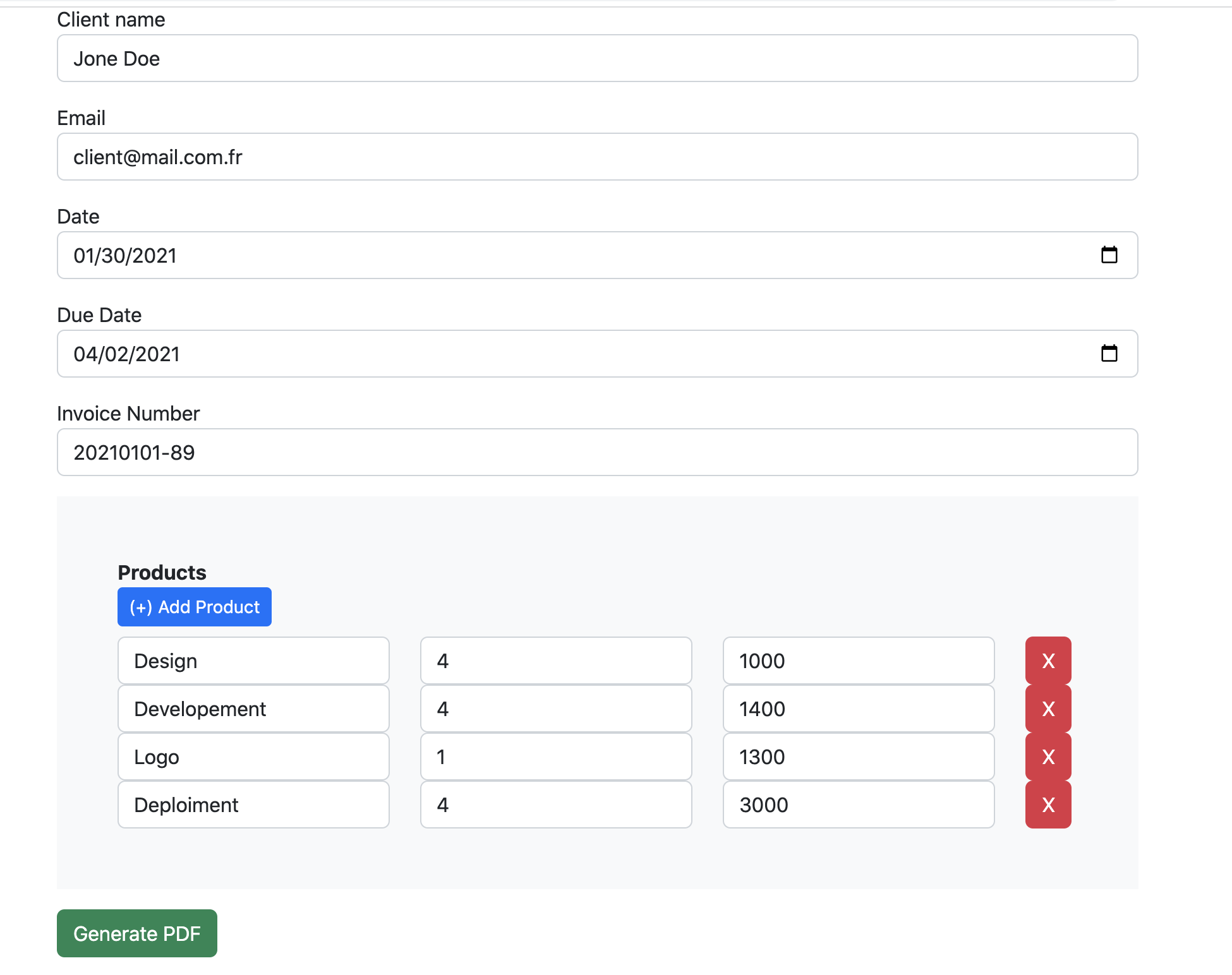Remove the Logo product row

point(1048,757)
